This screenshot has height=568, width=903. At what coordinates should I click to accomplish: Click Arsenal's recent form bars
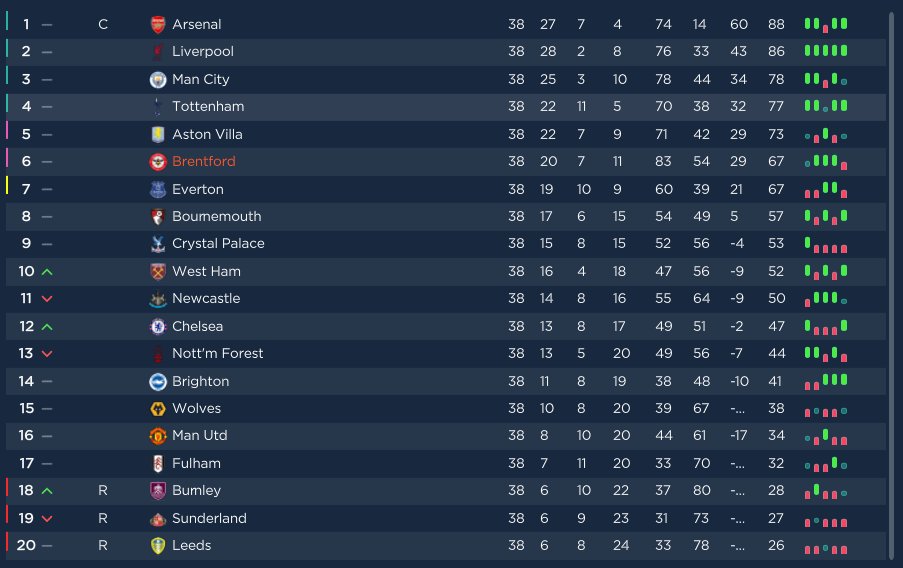point(826,24)
